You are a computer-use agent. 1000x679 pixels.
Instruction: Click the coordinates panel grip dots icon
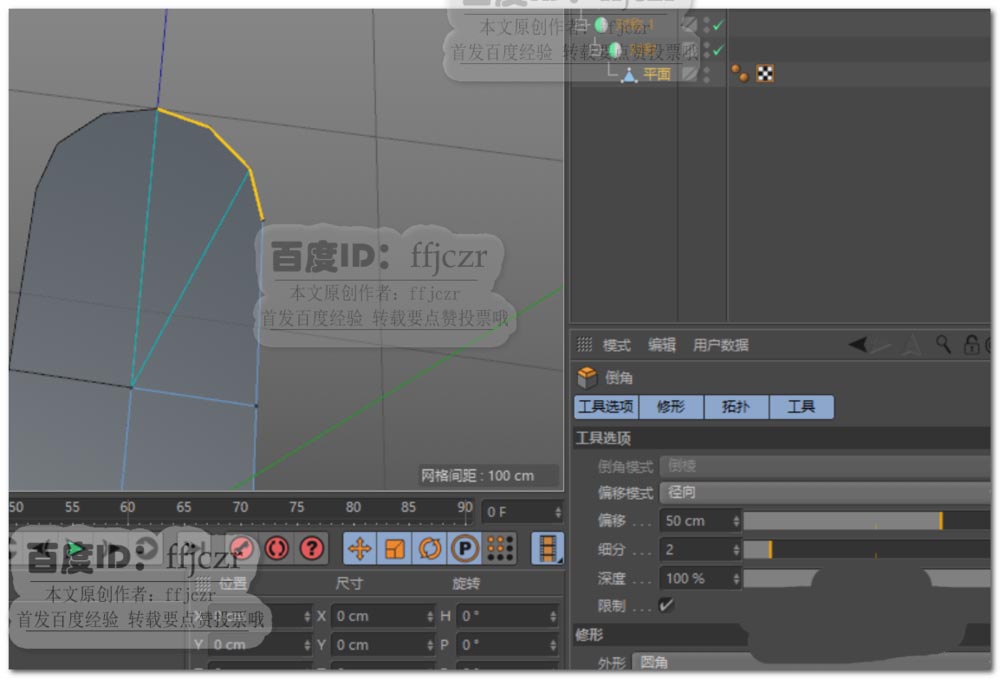pos(203,583)
